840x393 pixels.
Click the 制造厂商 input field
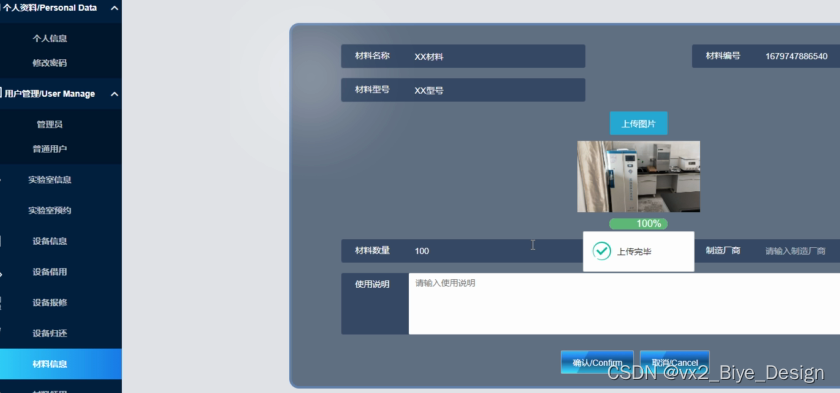(767, 251)
